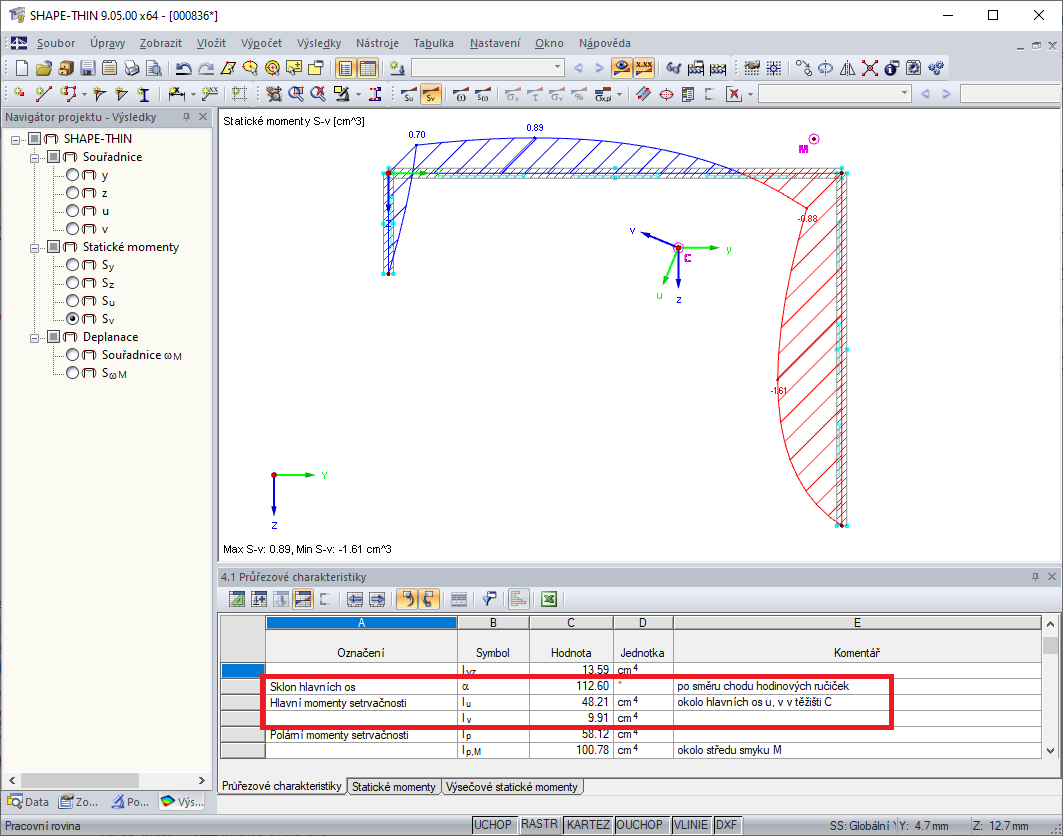
Task: Open the Nástroje menu
Action: (378, 43)
